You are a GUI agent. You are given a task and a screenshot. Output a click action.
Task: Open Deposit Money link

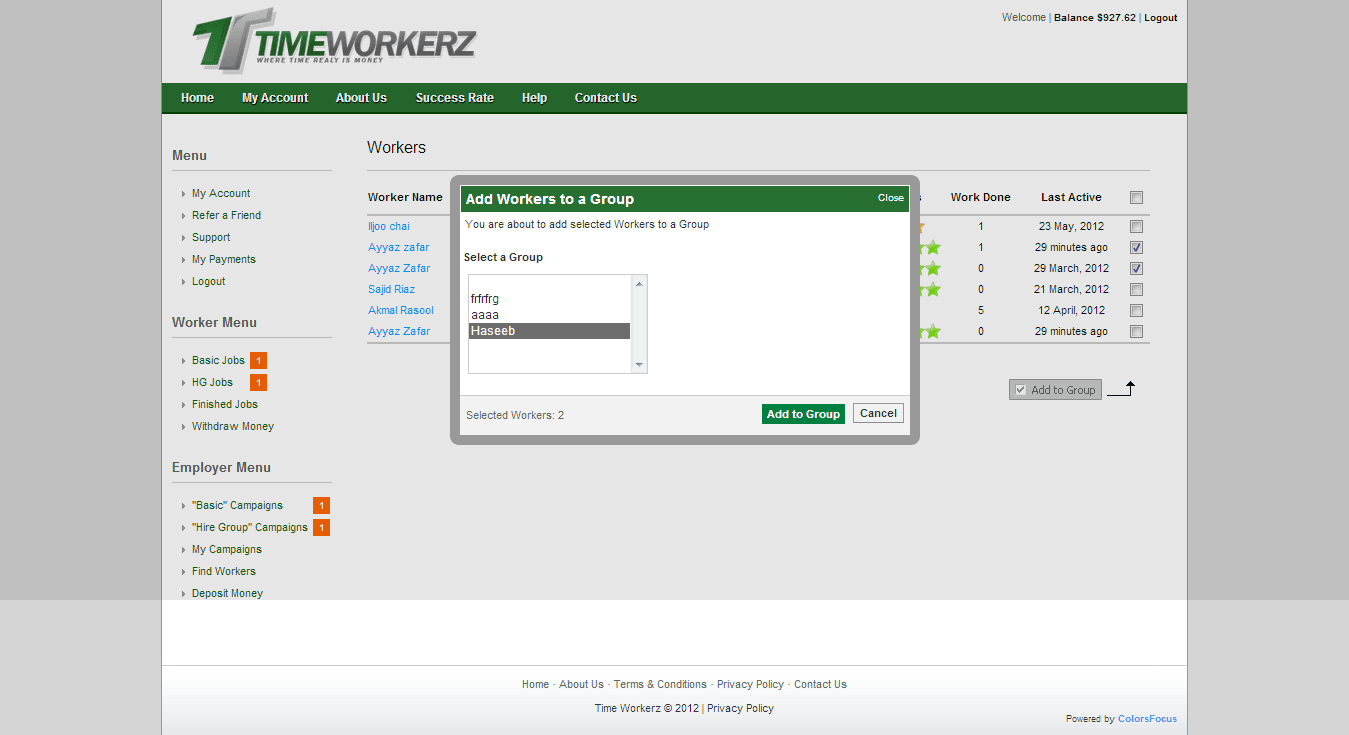tap(227, 594)
